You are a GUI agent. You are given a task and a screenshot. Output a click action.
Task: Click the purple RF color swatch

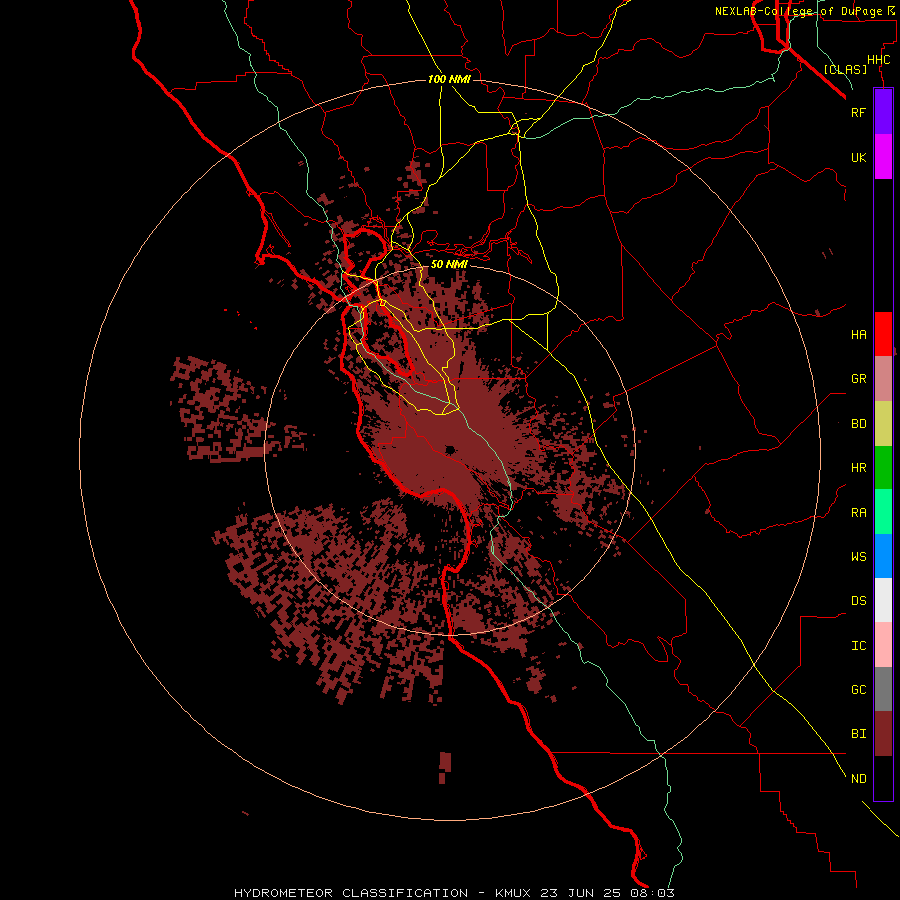[x=883, y=112]
